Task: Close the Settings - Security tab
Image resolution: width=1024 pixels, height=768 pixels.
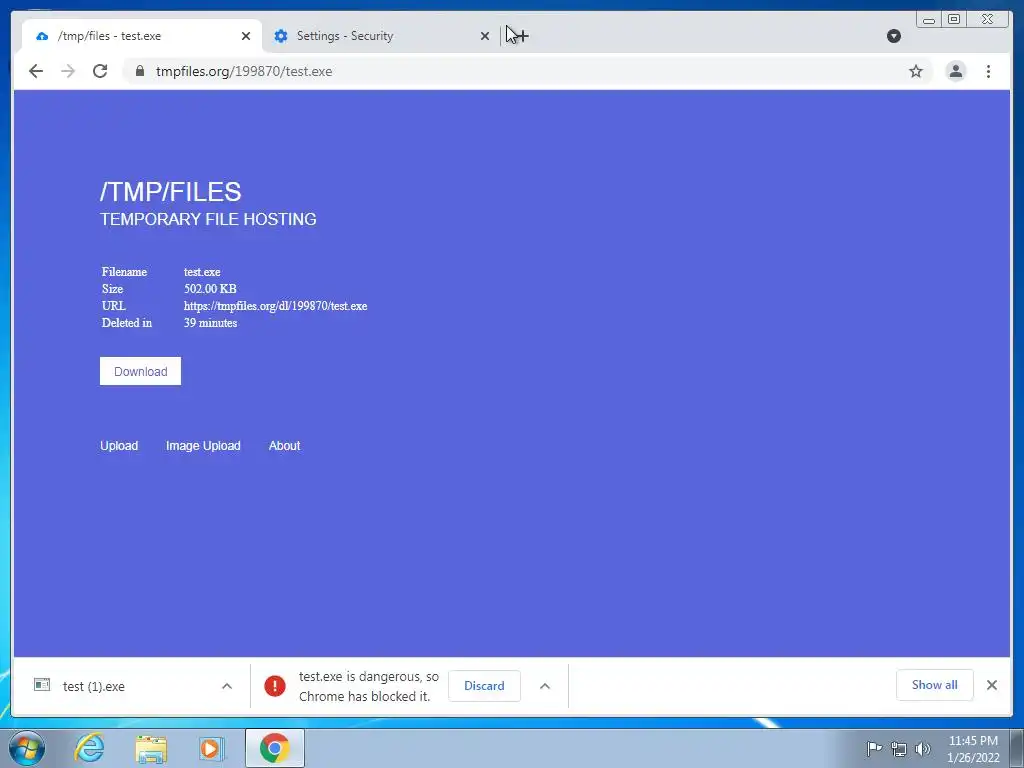Action: click(x=485, y=36)
